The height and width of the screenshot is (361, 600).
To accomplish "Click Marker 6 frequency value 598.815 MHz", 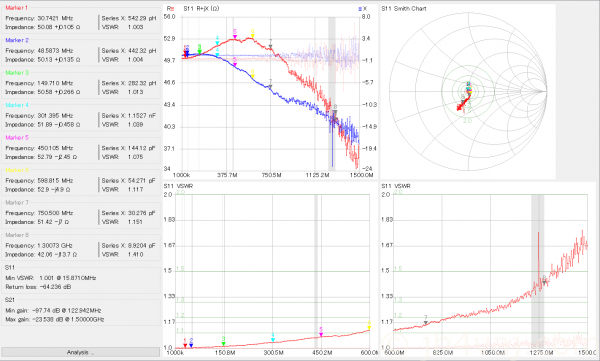I will pyautogui.click(x=55, y=181).
